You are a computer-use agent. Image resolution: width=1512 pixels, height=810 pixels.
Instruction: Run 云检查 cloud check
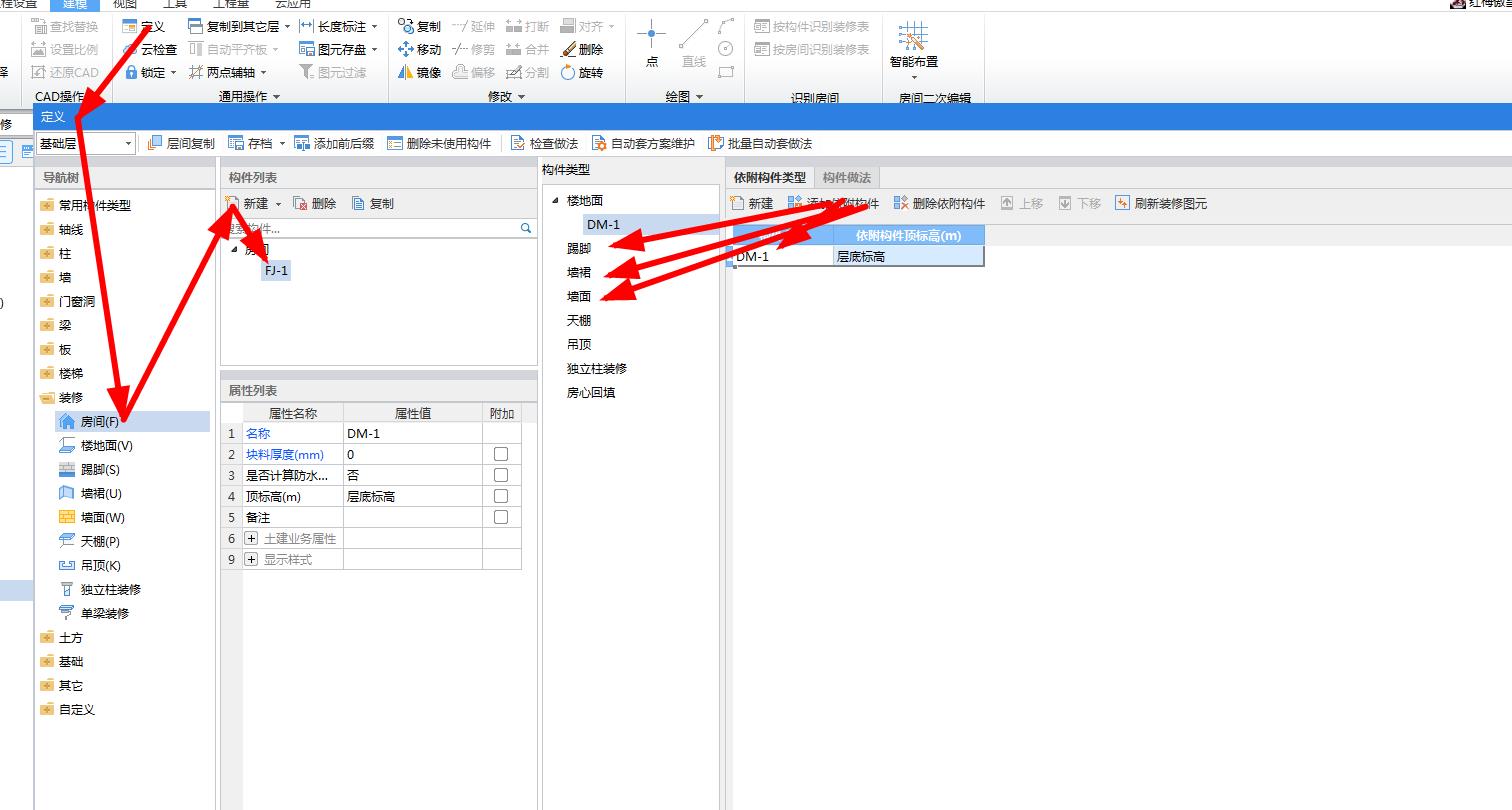point(150,49)
